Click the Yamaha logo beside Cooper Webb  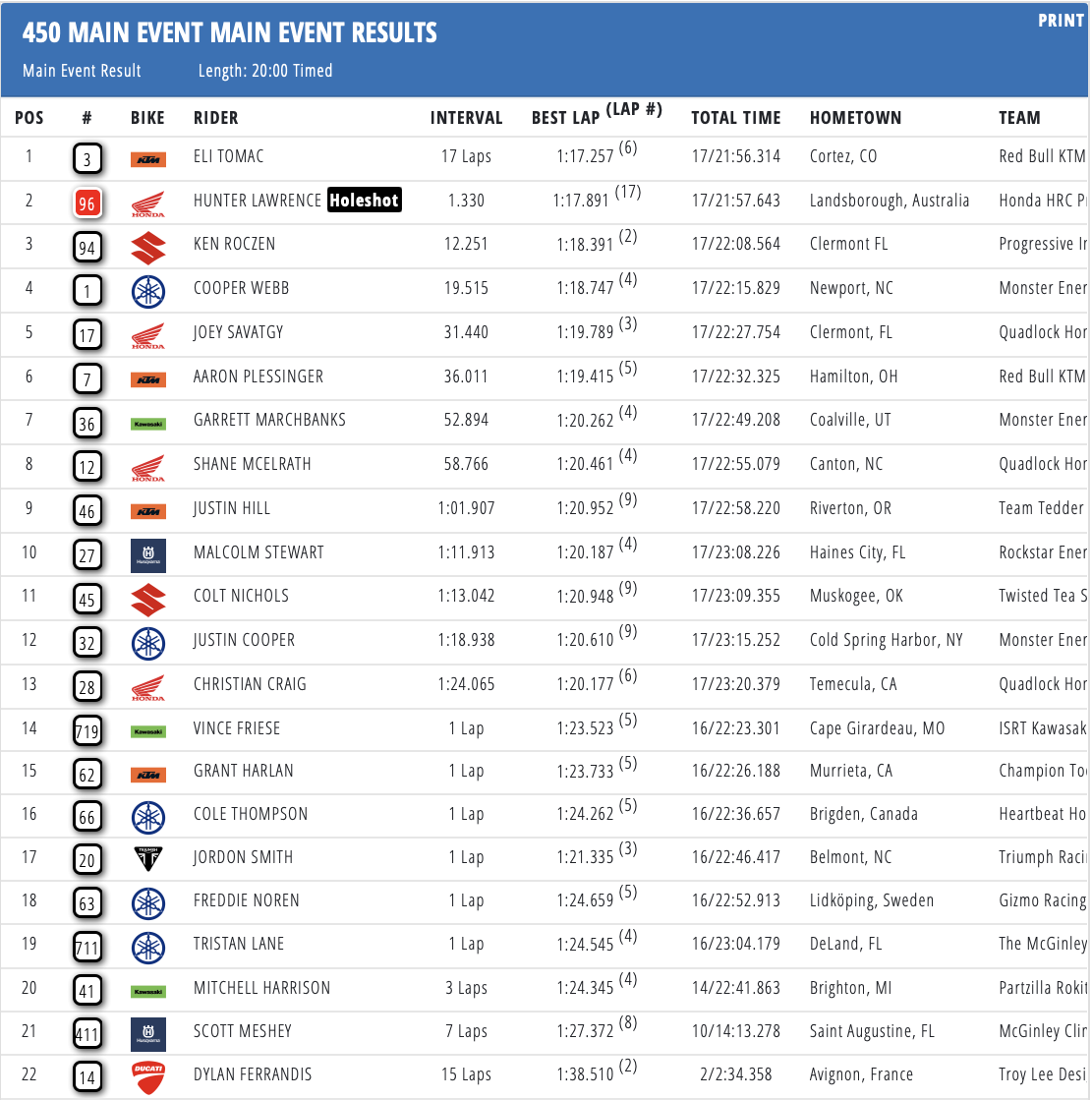(x=148, y=290)
